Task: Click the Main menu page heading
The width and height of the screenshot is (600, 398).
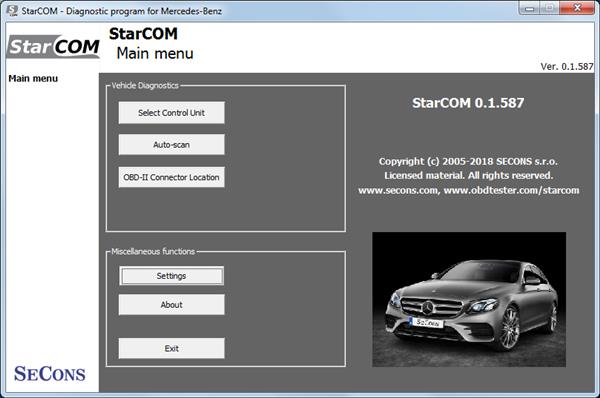Action: [155, 53]
